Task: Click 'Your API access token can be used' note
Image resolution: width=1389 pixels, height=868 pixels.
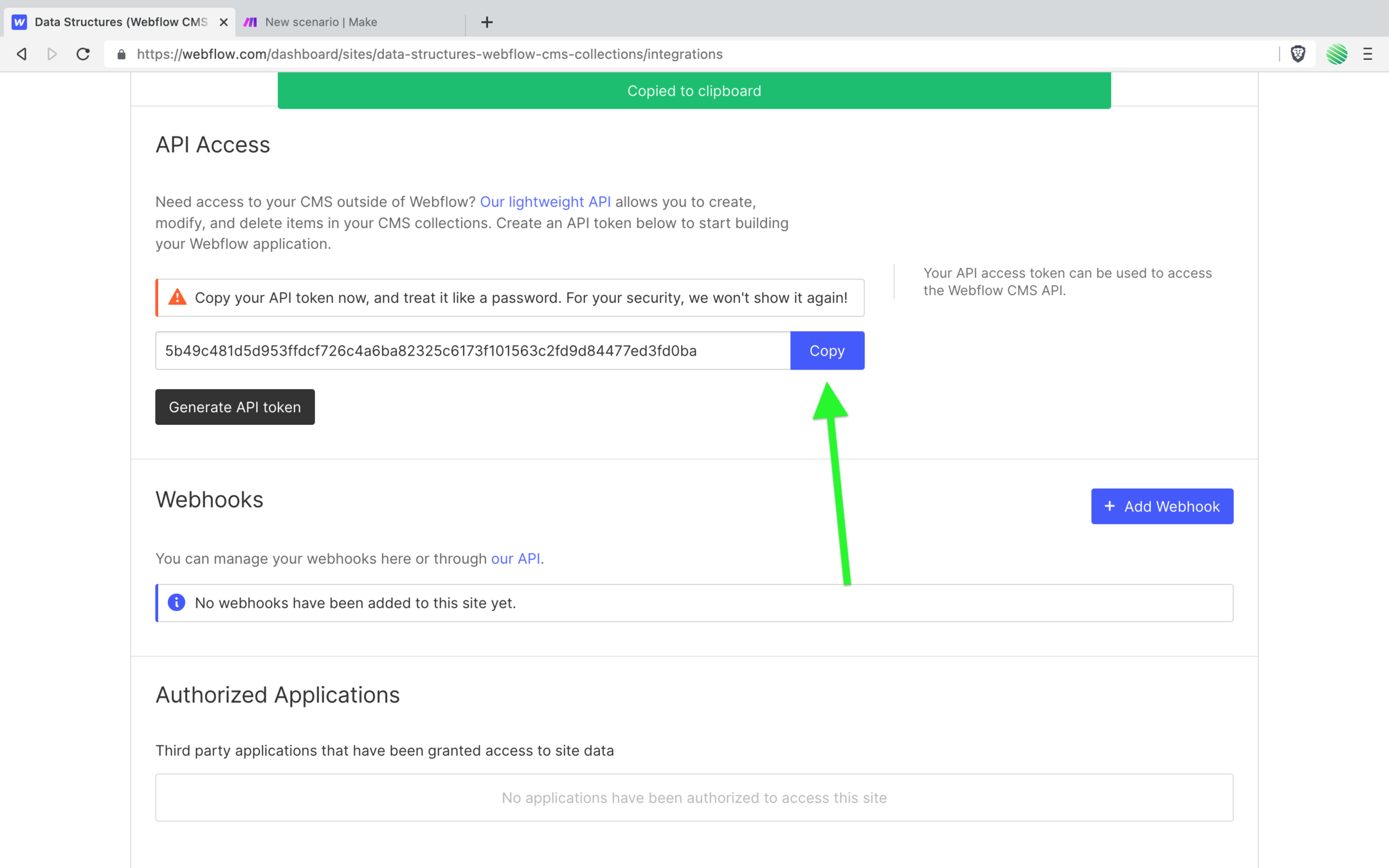Action: click(x=1067, y=282)
